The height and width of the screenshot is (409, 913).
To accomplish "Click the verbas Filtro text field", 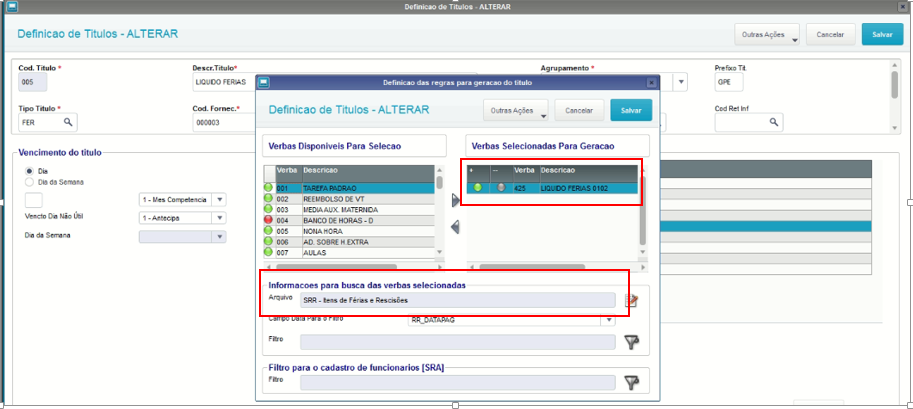I will tap(458, 342).
